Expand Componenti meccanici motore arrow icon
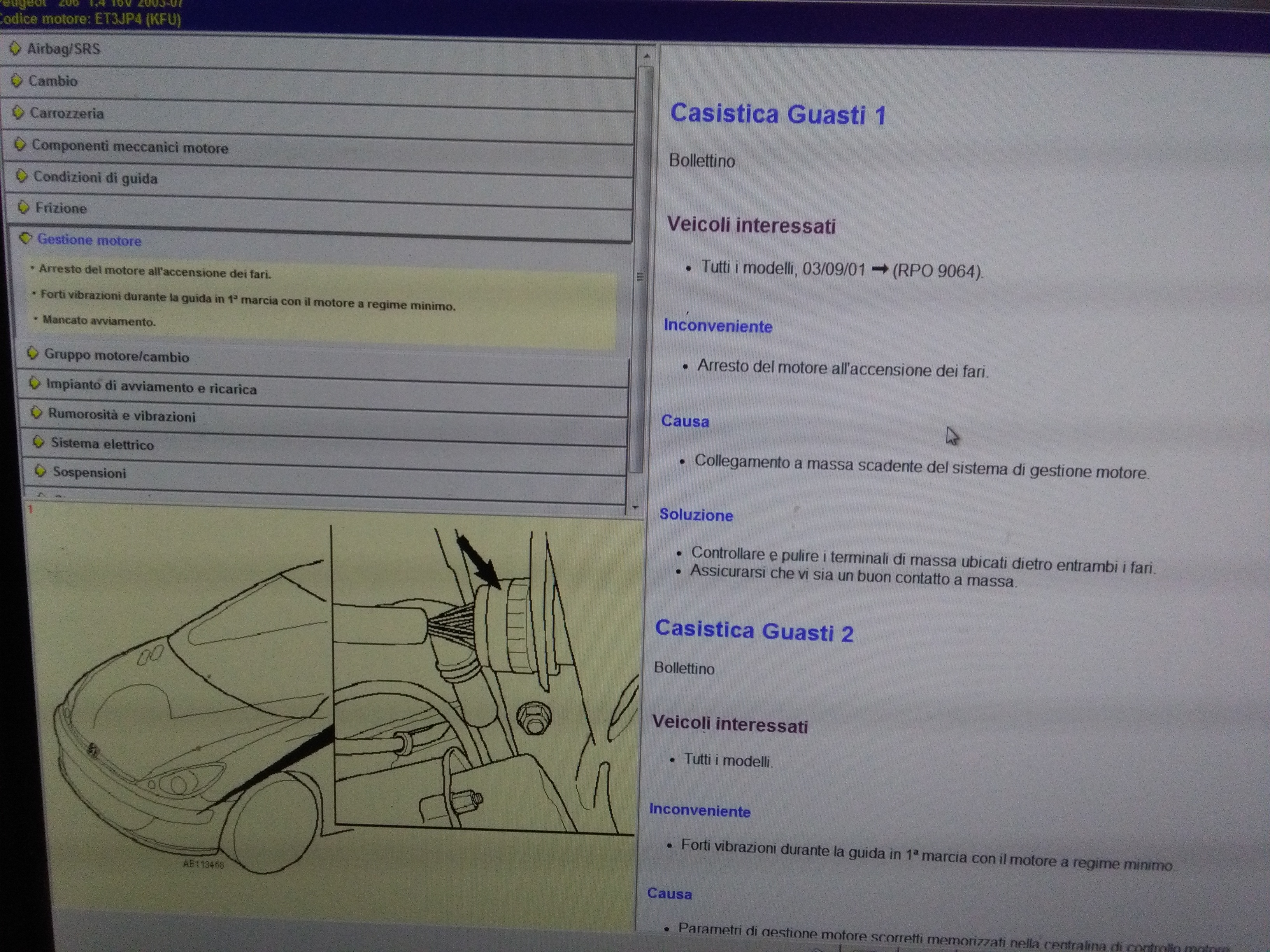This screenshot has height=952, width=1270. pos(20,144)
